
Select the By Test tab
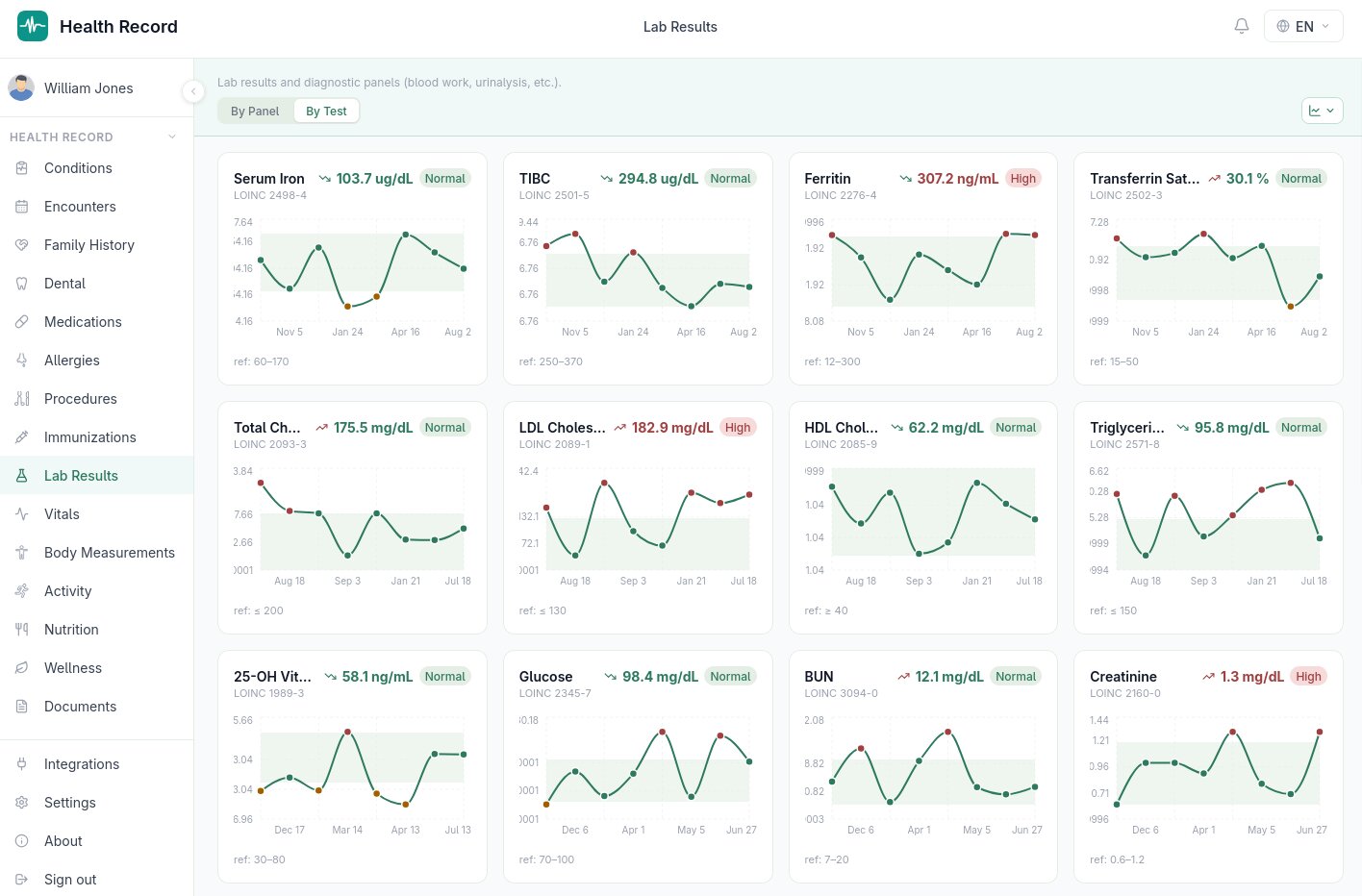click(326, 112)
